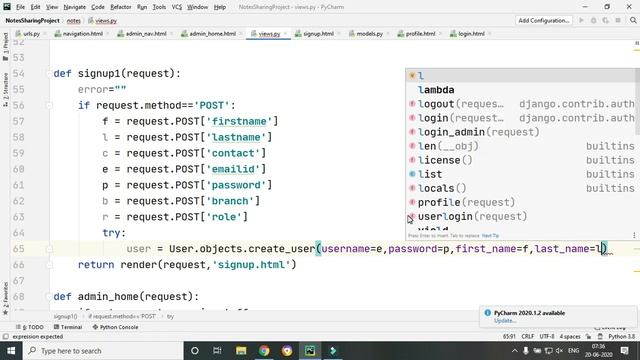640x360 pixels.
Task: Click the Stop square icon in toolbar
Action: [x=618, y=20]
